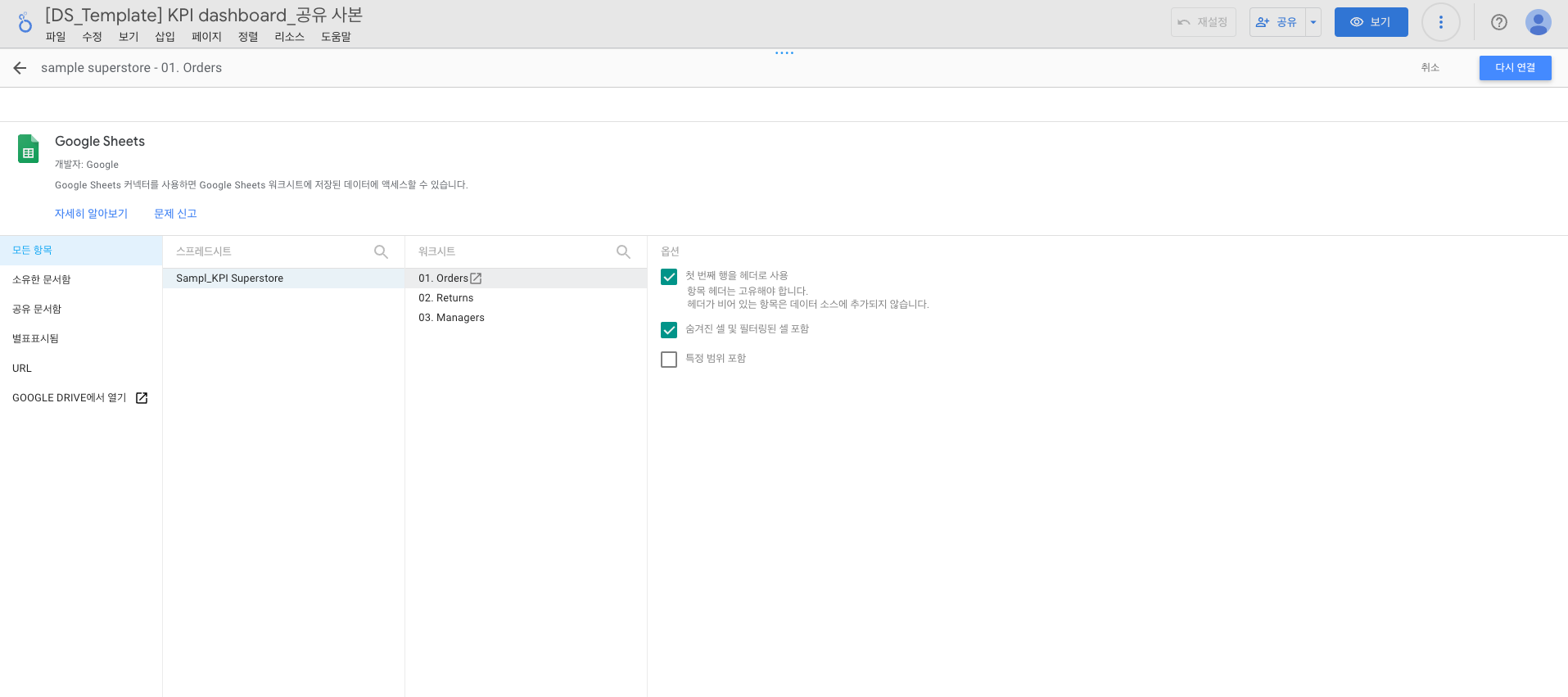Open the 정렬 menu
Screen dimensions: 1568x697
point(248,37)
